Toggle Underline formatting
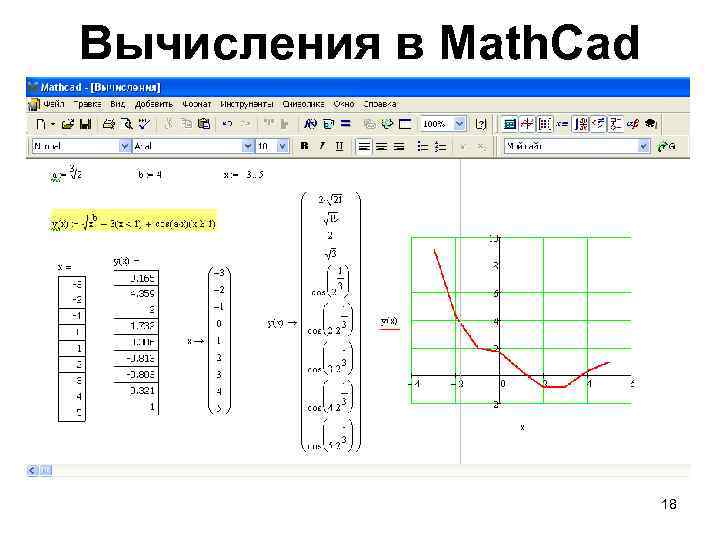Viewport: 720px width, 540px height. point(339,146)
